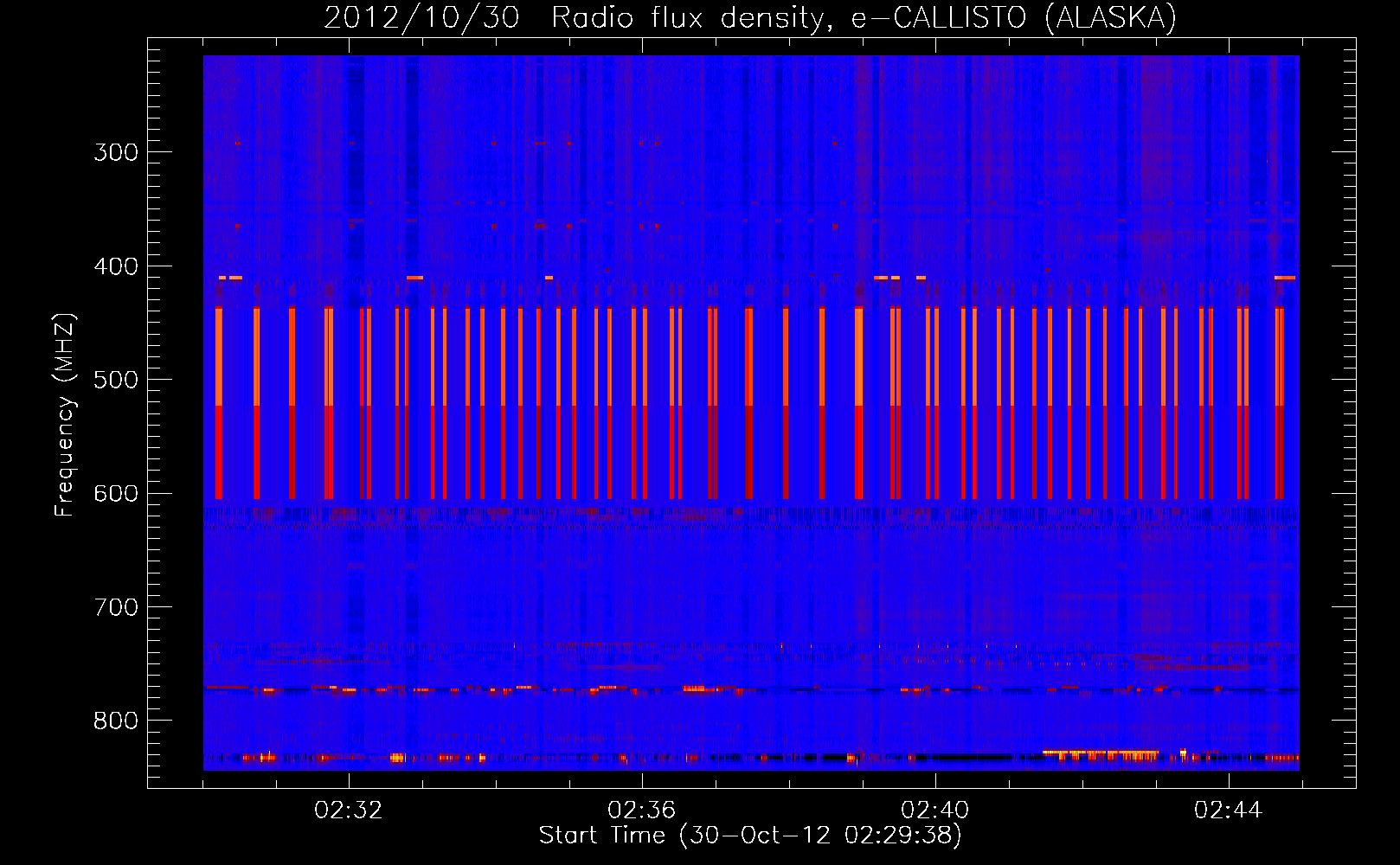This screenshot has height=865, width=1400.
Task: Click the plot title 'Radio flux density, e-CALLISTO (ALASKA)'
Action: [x=864, y=17]
